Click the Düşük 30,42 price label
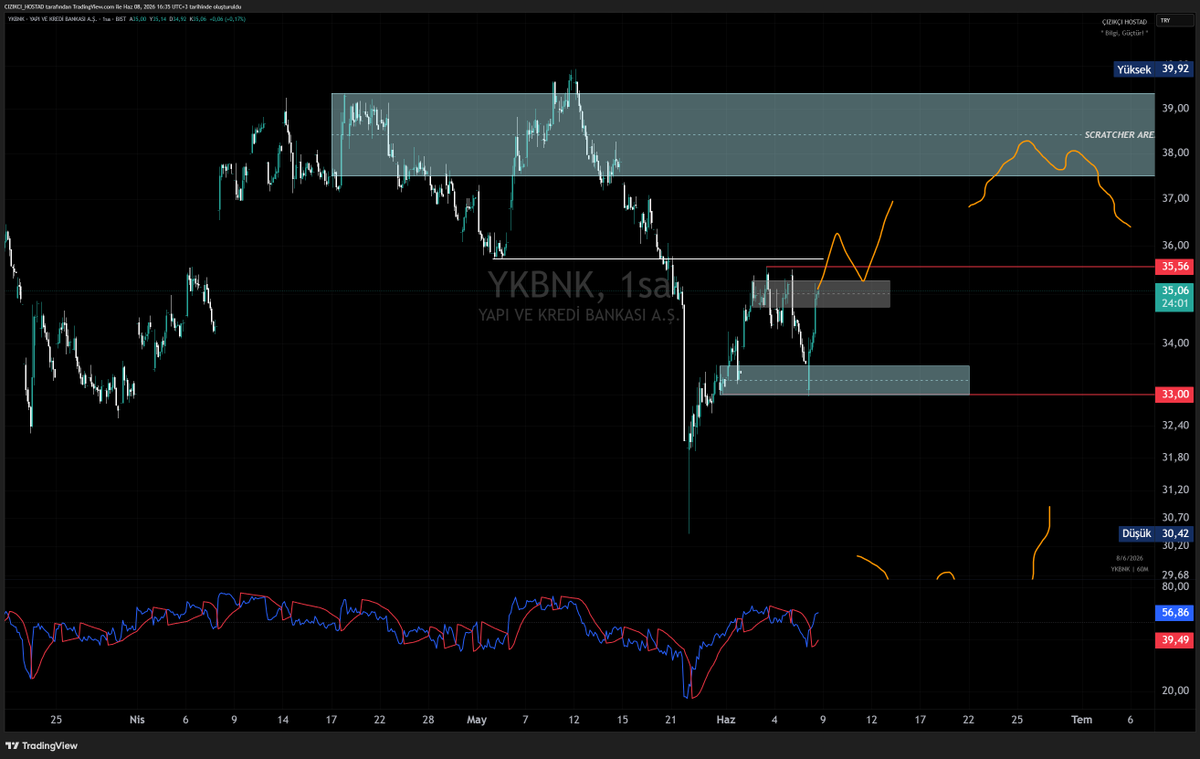1200x759 pixels. (x=1154, y=533)
